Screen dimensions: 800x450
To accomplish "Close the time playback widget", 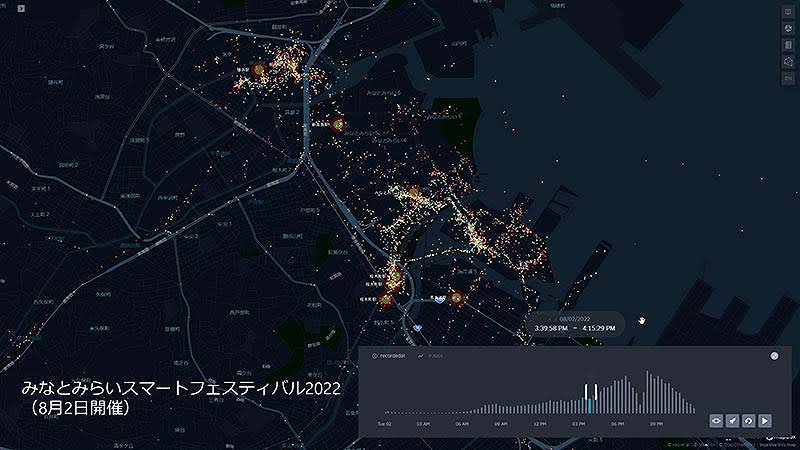I will coord(774,356).
